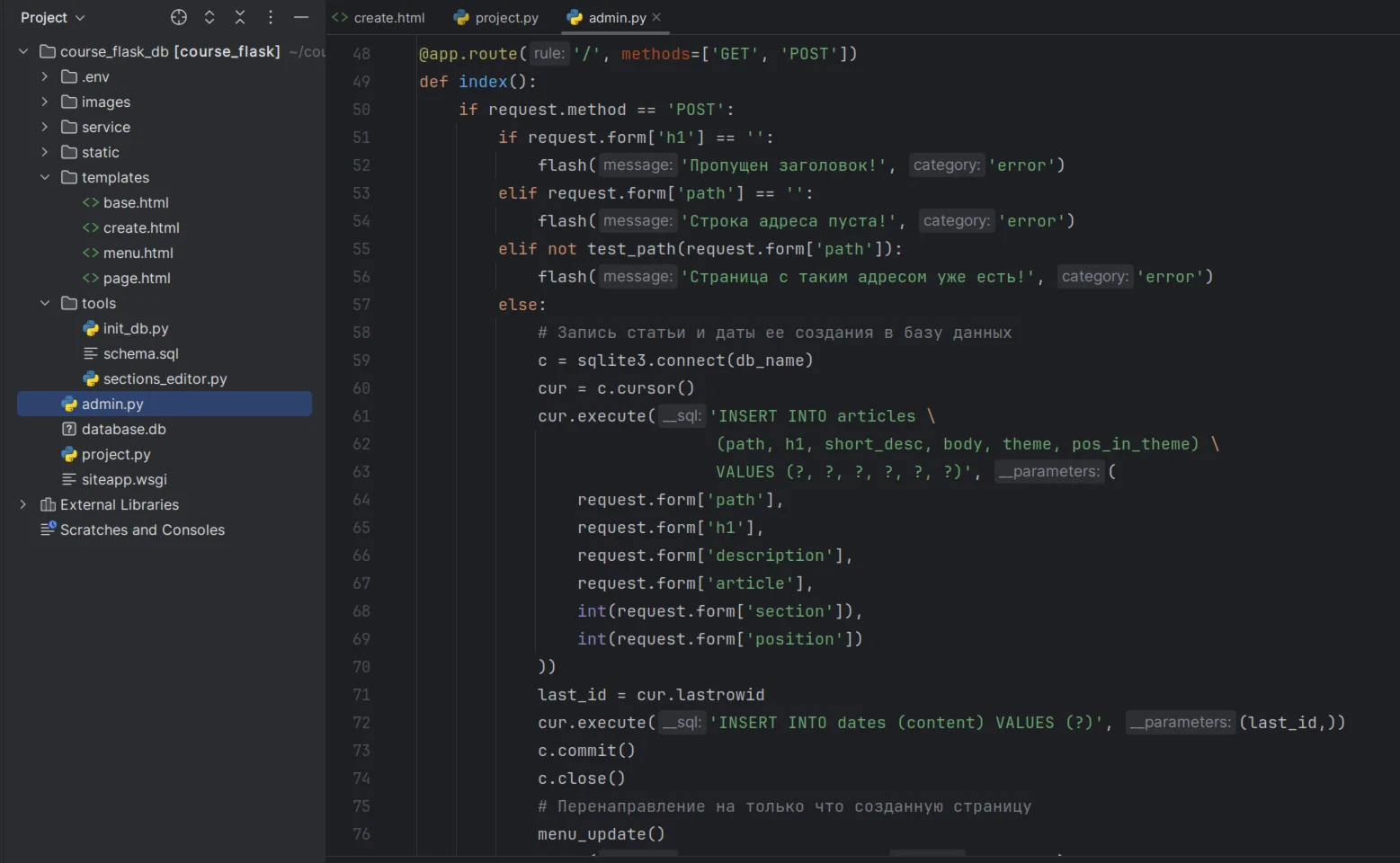Open Project panel options three-dot menu
The image size is (1400, 863).
(271, 17)
